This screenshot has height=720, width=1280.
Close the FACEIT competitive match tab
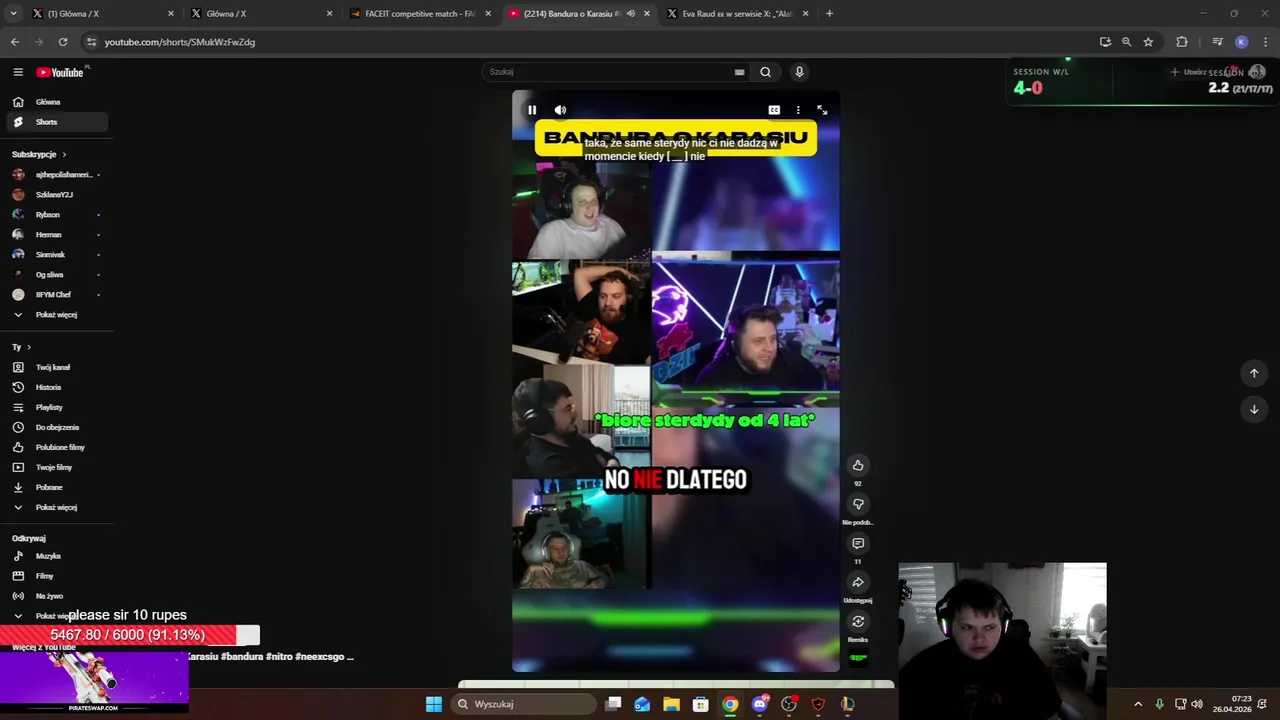488,14
